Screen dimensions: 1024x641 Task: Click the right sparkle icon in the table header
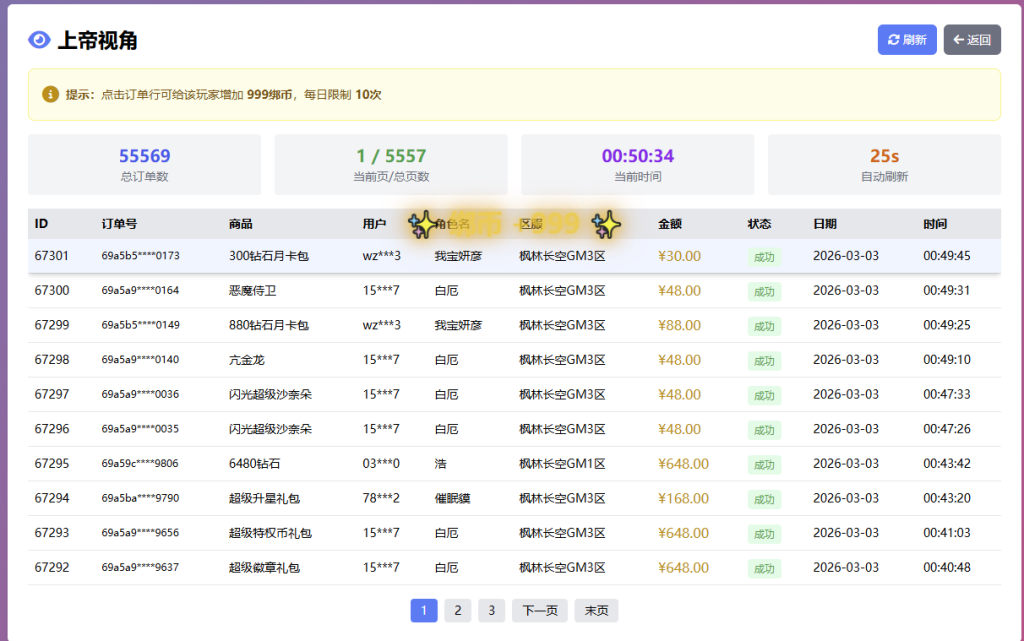[x=606, y=225]
